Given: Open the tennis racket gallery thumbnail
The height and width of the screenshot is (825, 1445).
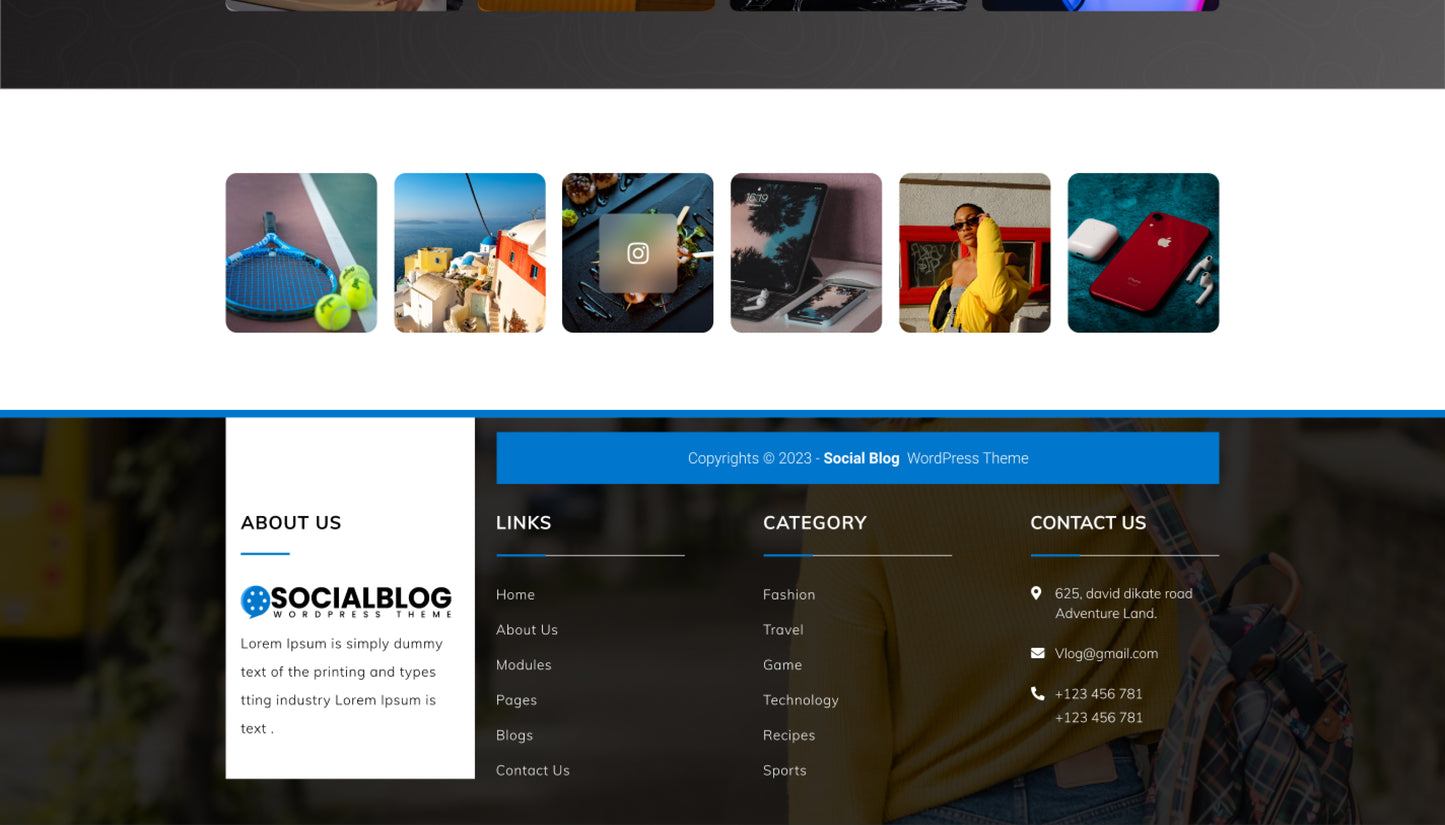Looking at the screenshot, I should (x=301, y=252).
